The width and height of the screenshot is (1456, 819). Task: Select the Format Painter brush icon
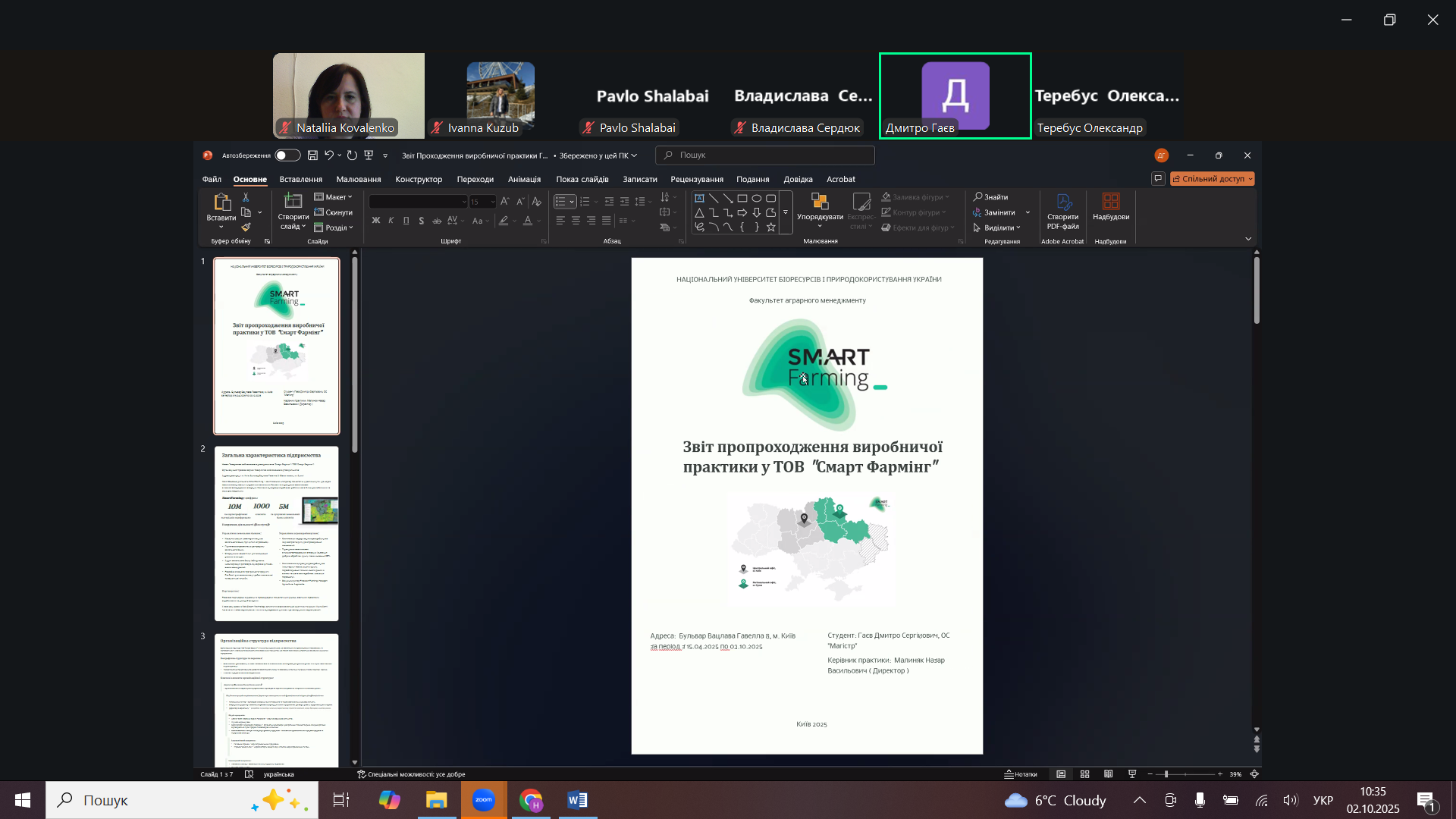point(246,227)
